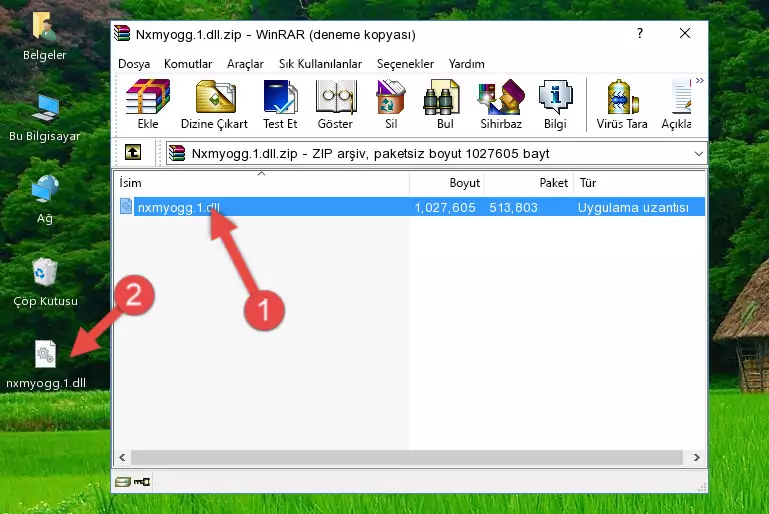Select the Bu Bilgisayar desktop icon
The image size is (769, 514).
click(44, 118)
